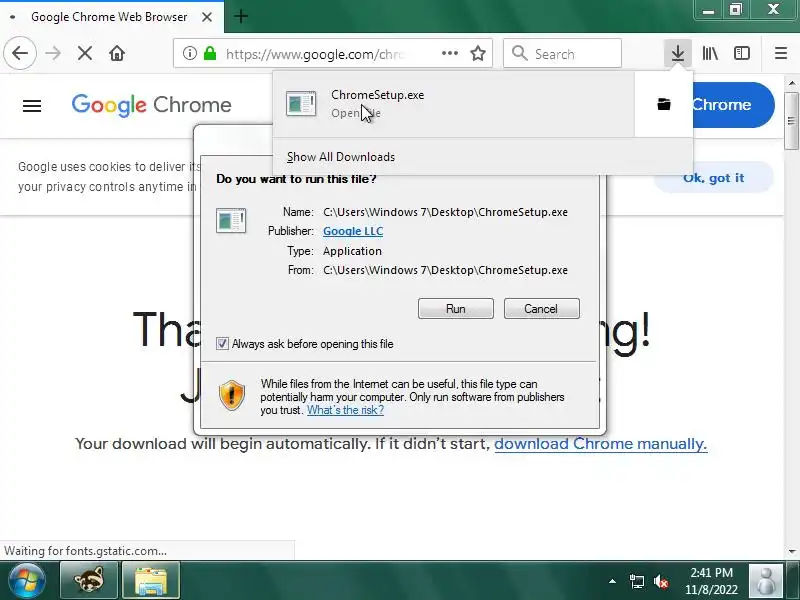Open page actions three-dot menu in address bar

click(449, 53)
